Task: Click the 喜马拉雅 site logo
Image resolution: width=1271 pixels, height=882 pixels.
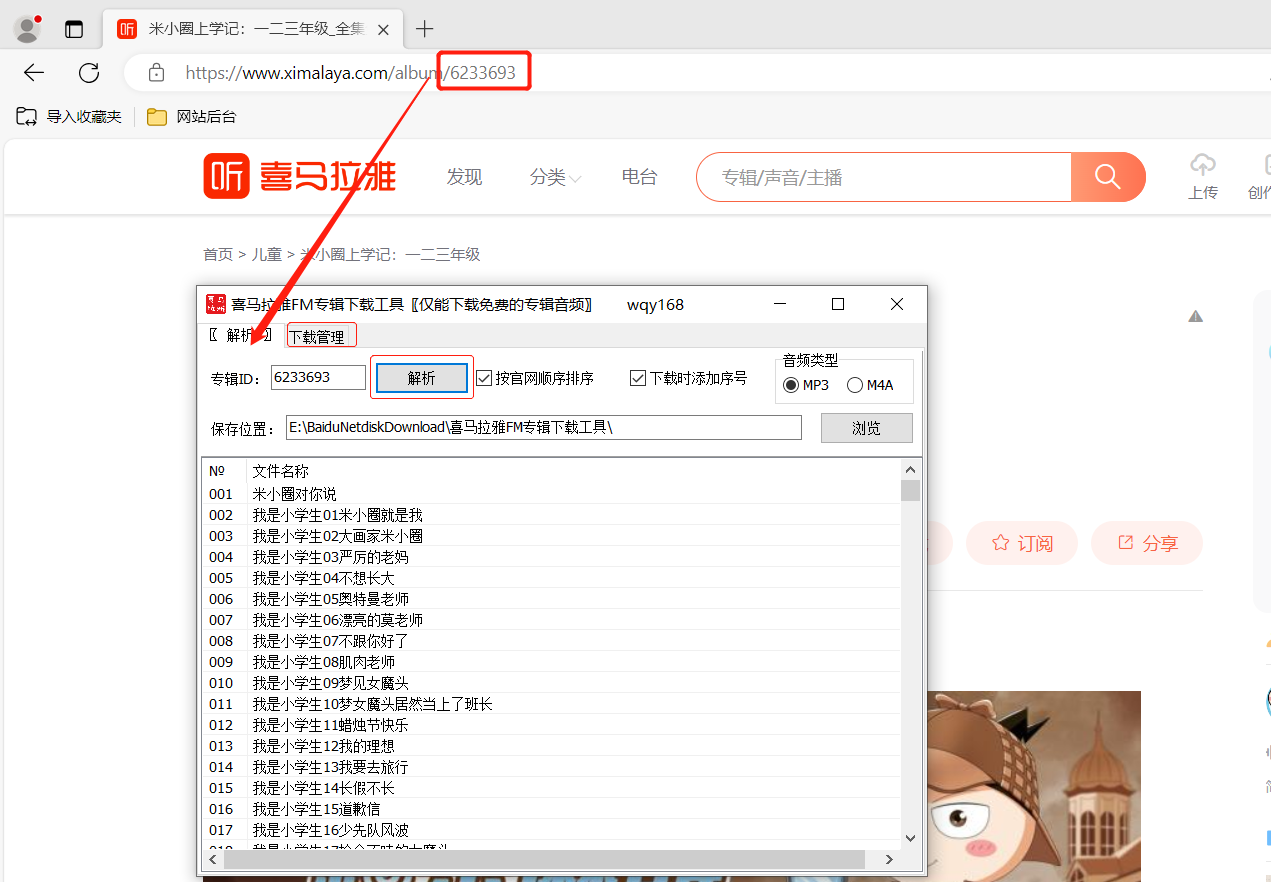Action: pos(300,177)
